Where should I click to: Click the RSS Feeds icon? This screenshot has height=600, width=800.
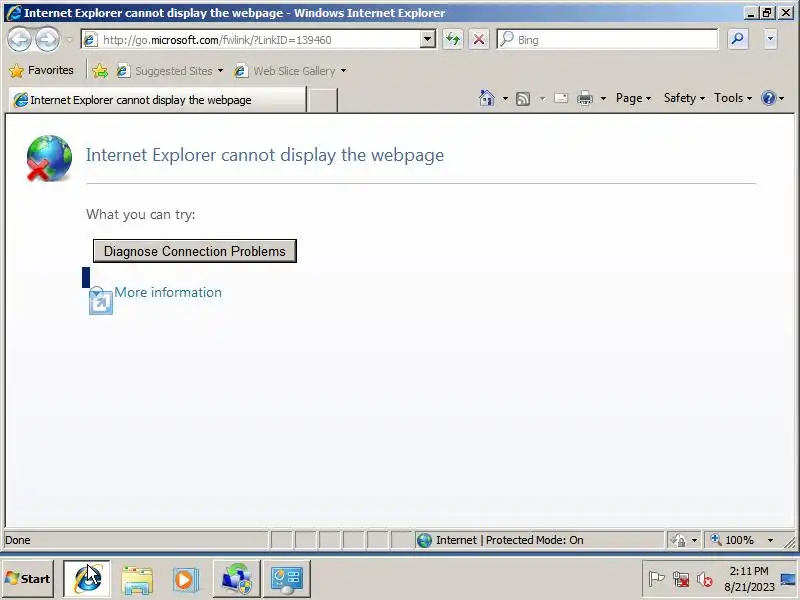pyautogui.click(x=523, y=98)
